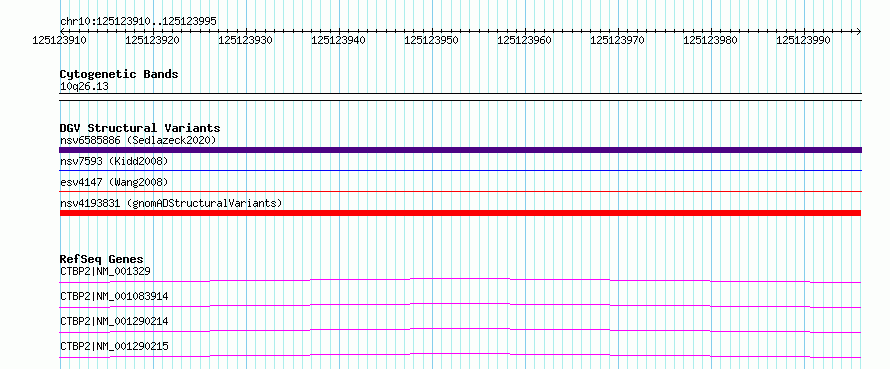The width and height of the screenshot is (890, 369).
Task: Click ruler position 125123920
Action: click(x=153, y=40)
